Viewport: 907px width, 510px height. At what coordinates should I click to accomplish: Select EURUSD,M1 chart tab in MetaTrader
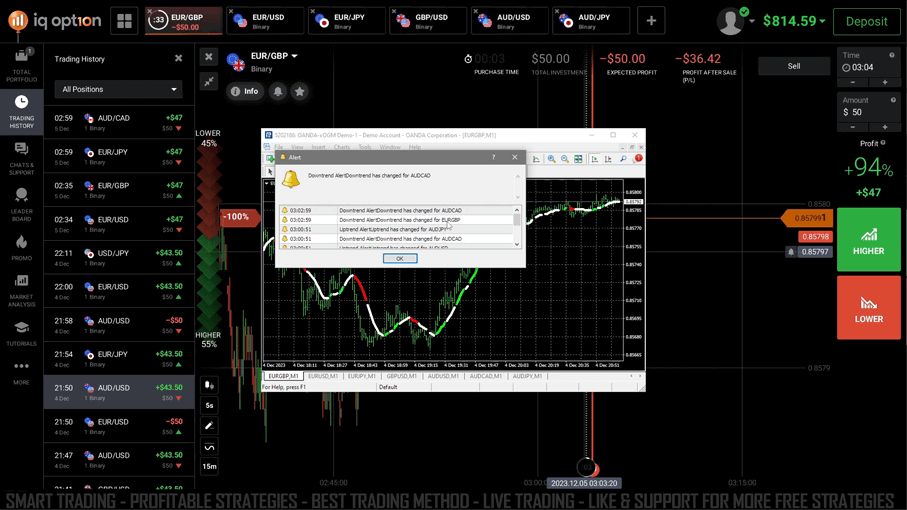323,376
